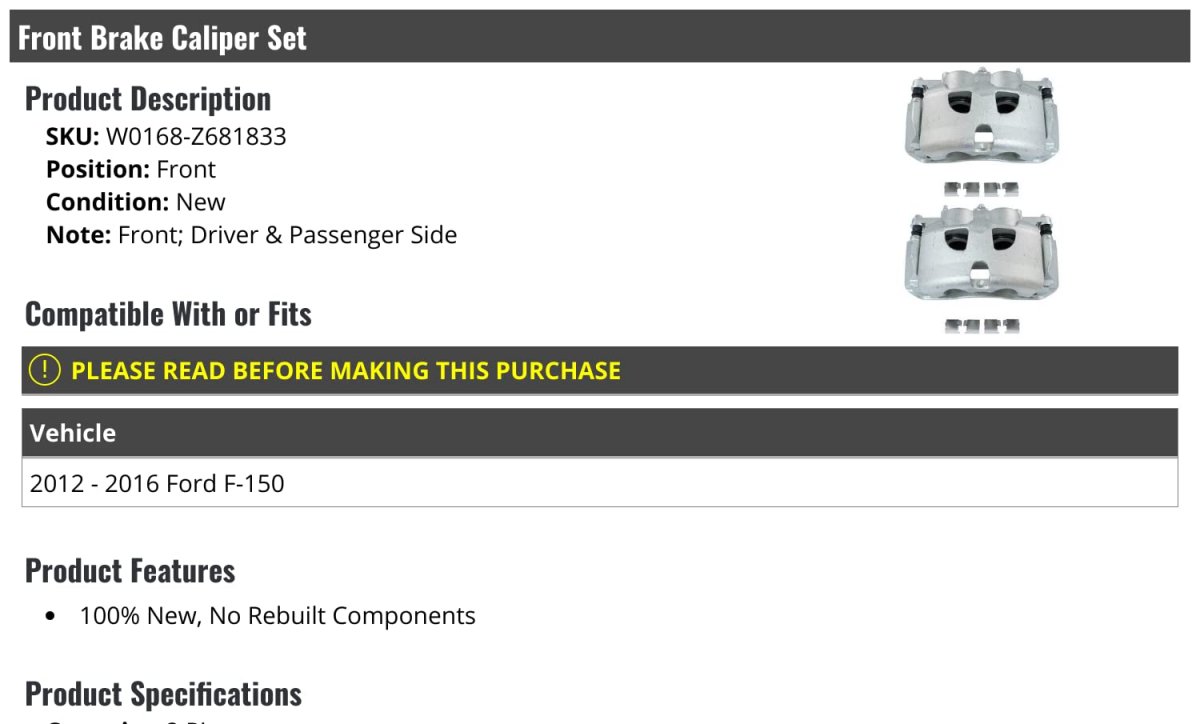
Task: Click the top brake caliper image
Action: click(980, 119)
